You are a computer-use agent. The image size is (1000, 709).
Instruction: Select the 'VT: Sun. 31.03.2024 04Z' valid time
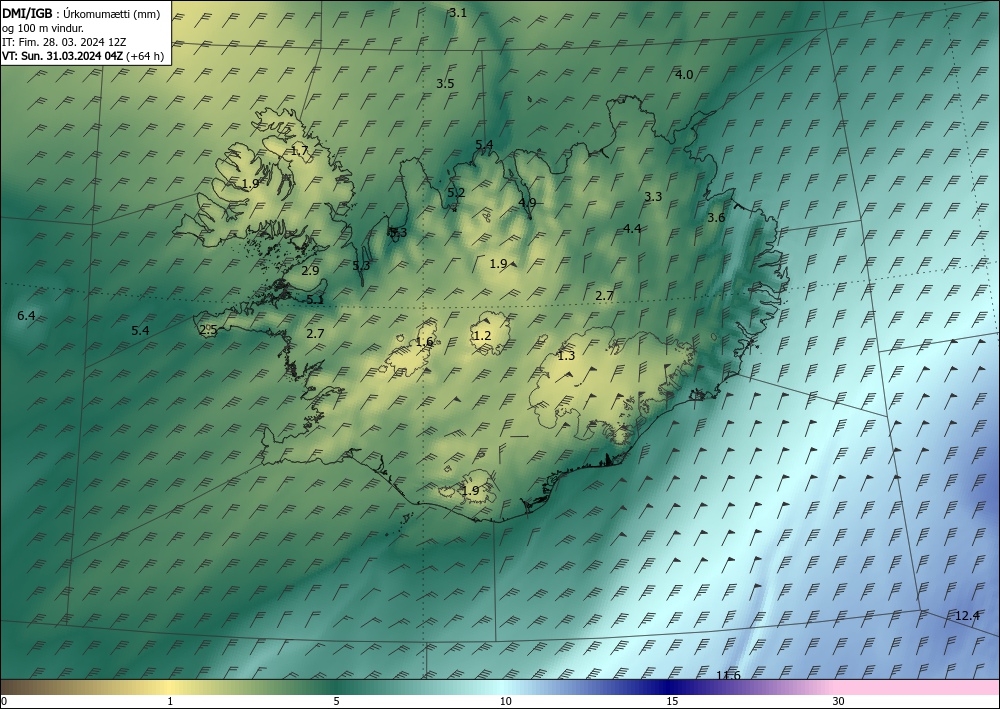(62, 56)
